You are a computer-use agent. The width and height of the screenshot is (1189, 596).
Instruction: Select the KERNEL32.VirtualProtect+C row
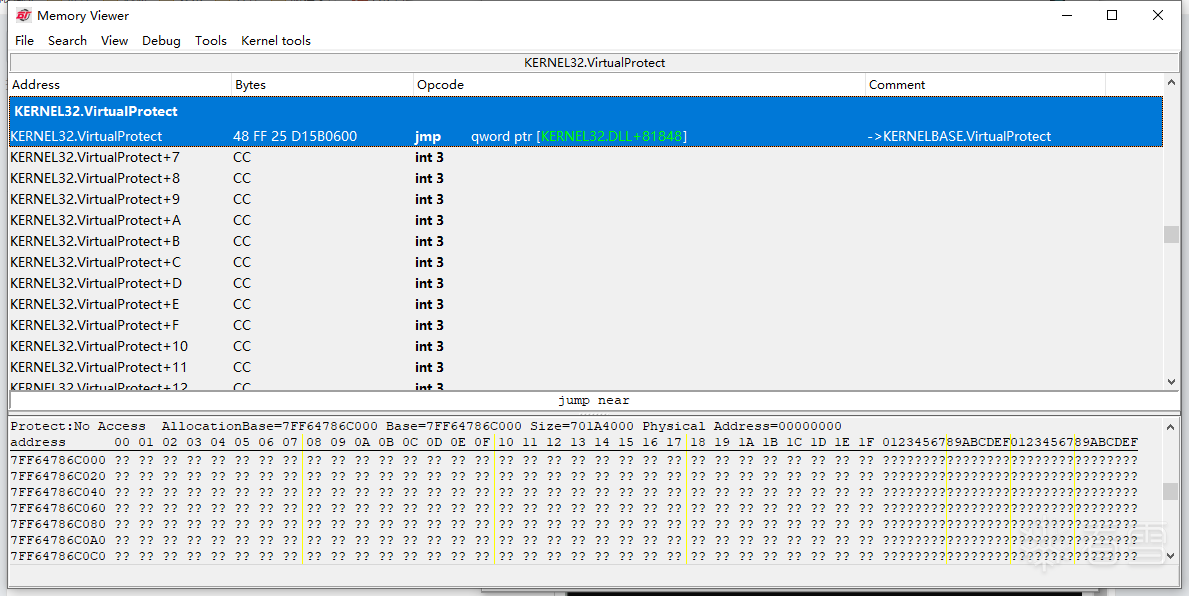(x=585, y=262)
